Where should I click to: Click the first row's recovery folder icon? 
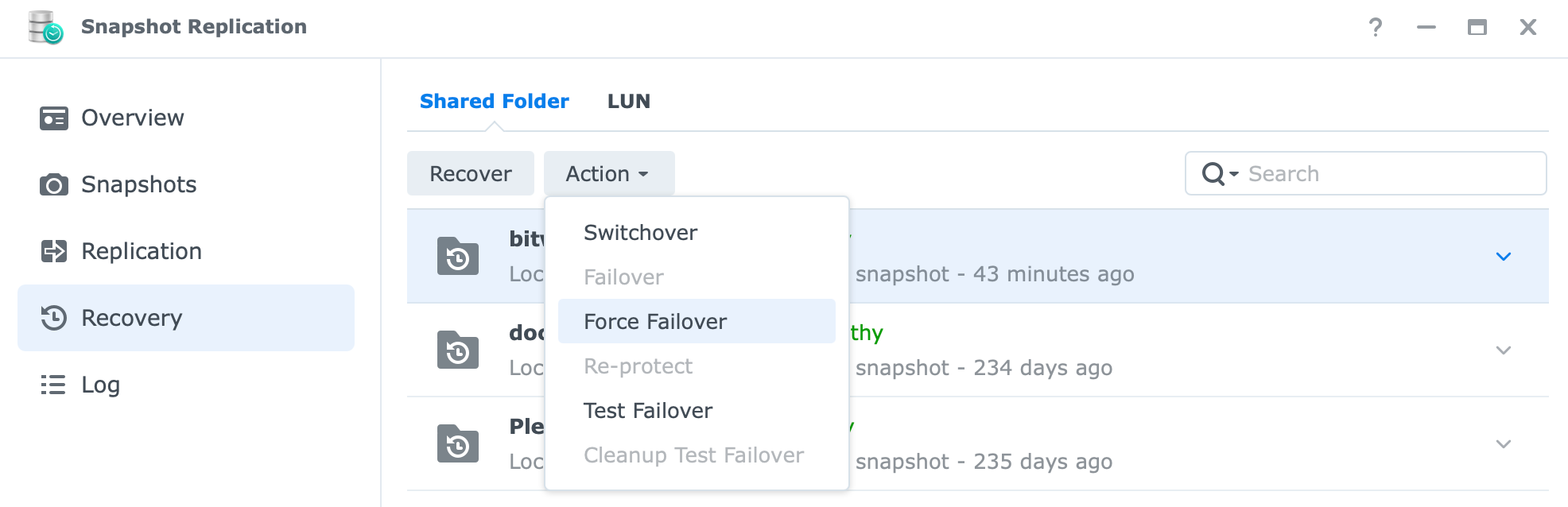[x=458, y=256]
